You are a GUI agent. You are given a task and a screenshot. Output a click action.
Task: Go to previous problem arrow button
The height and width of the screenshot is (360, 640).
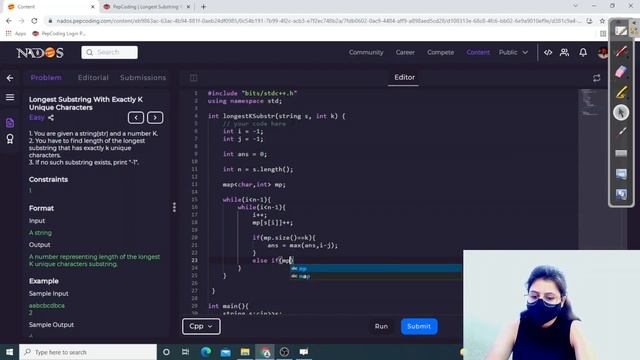tap(136, 118)
